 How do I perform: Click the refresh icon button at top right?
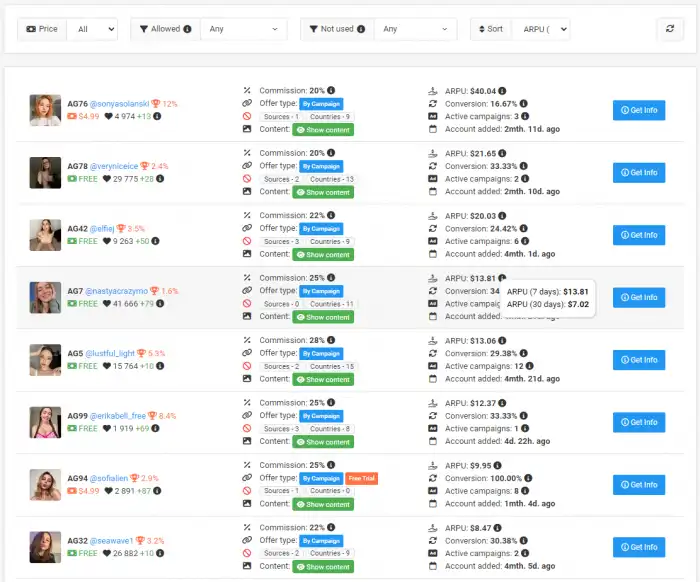click(669, 29)
